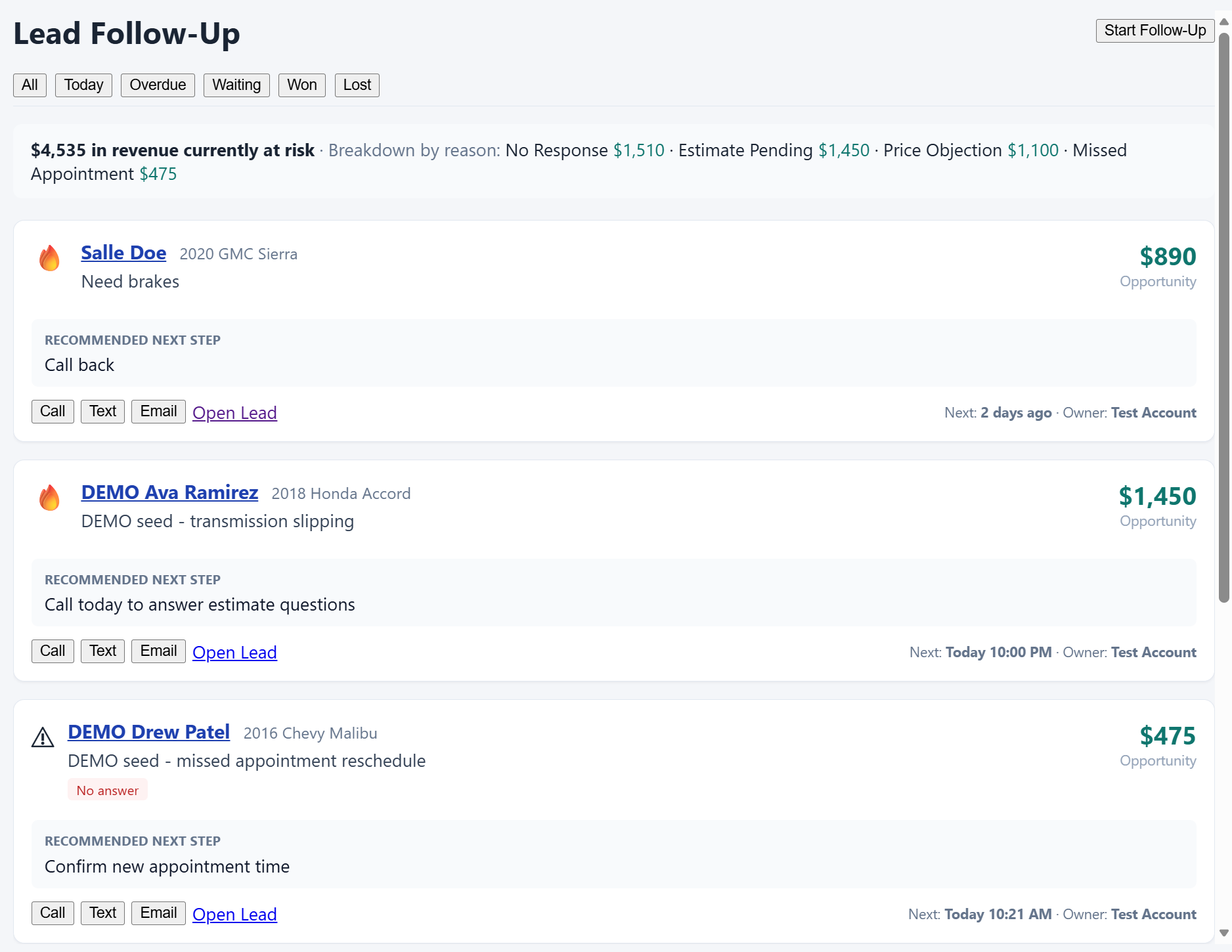Email DEMO Ava Ramirez

[x=158, y=651]
